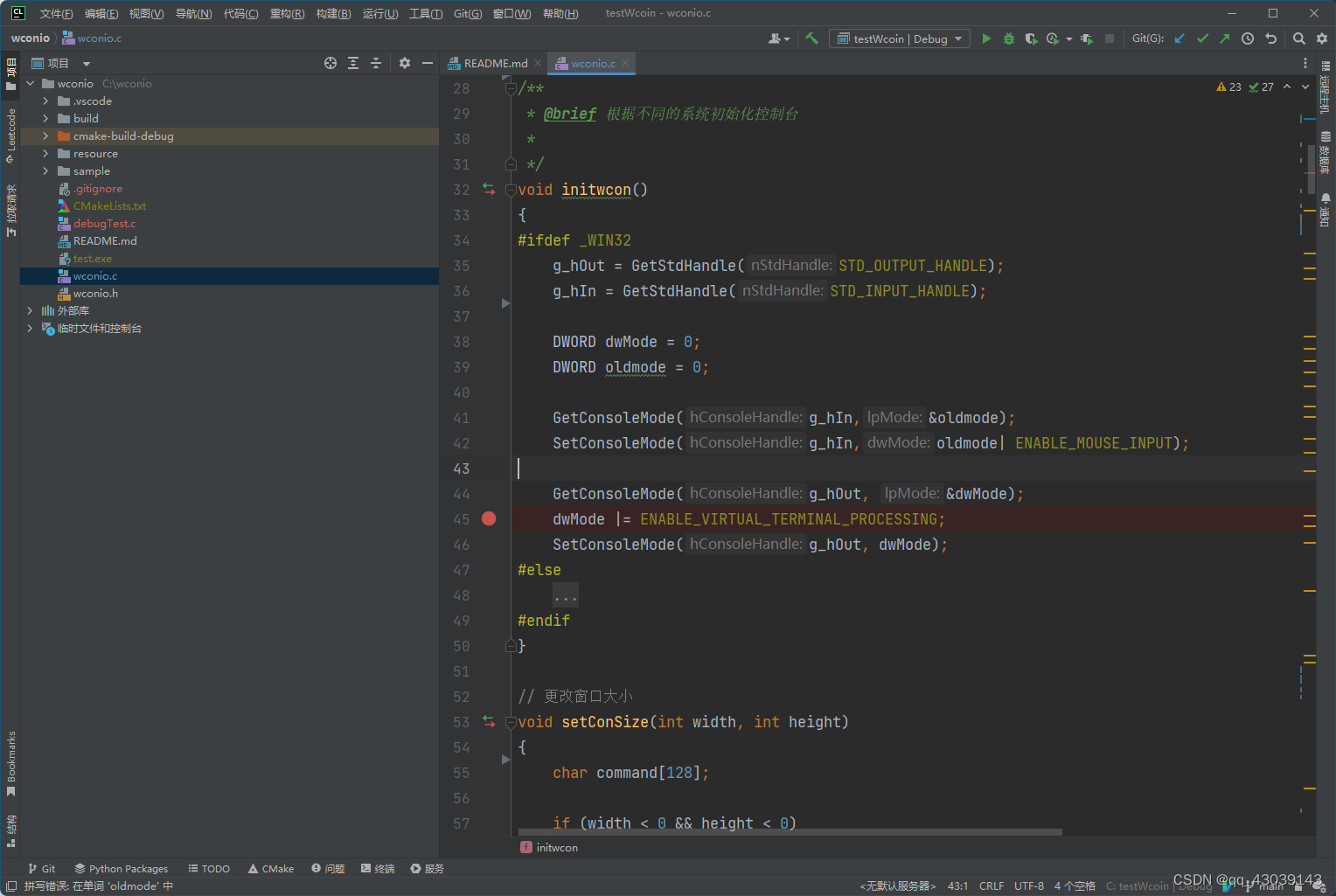Expand the external libraries node
Image resolution: width=1336 pixels, height=896 pixels.
pos(30,311)
